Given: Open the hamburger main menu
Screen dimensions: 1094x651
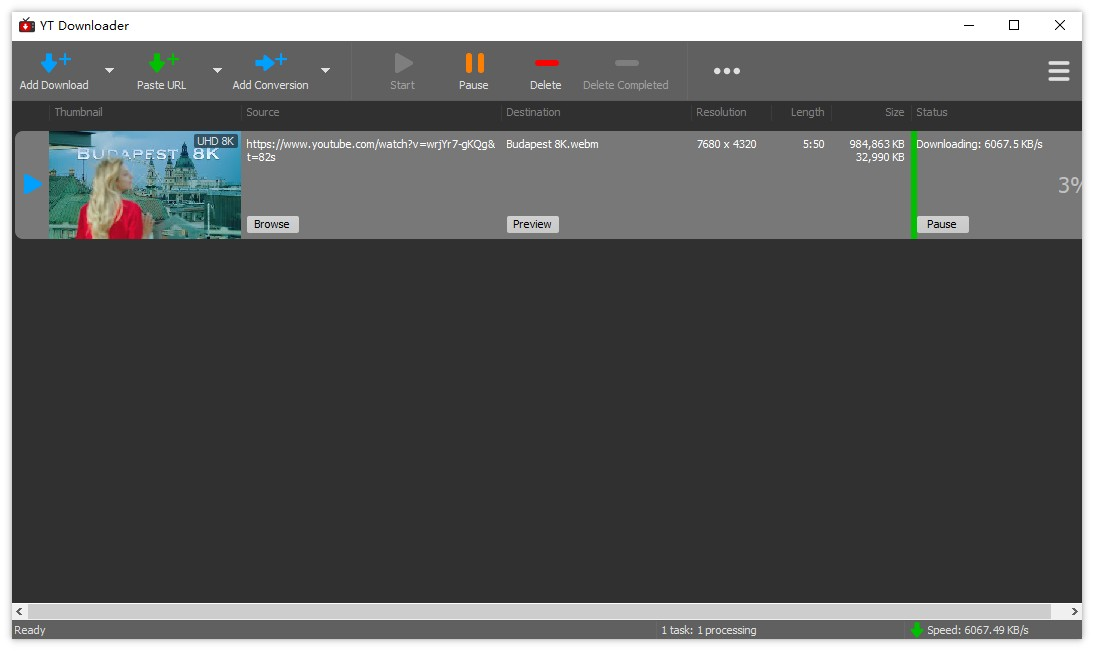Looking at the screenshot, I should point(1058,71).
